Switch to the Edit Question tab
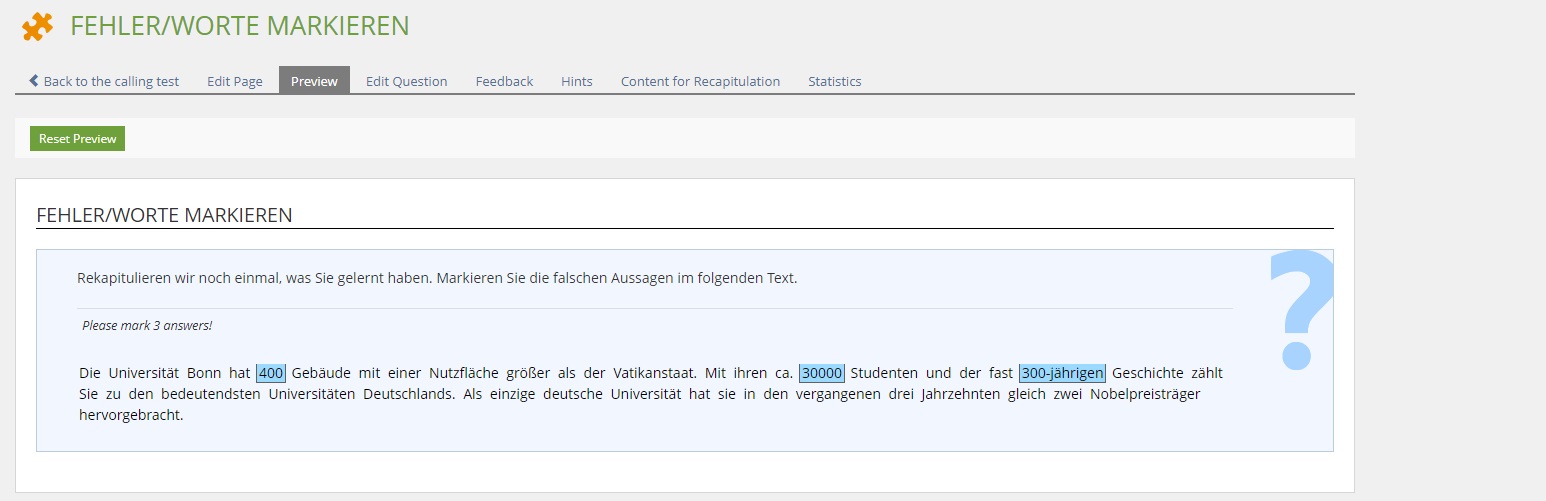Screen dimensions: 1546x501 pos(406,81)
